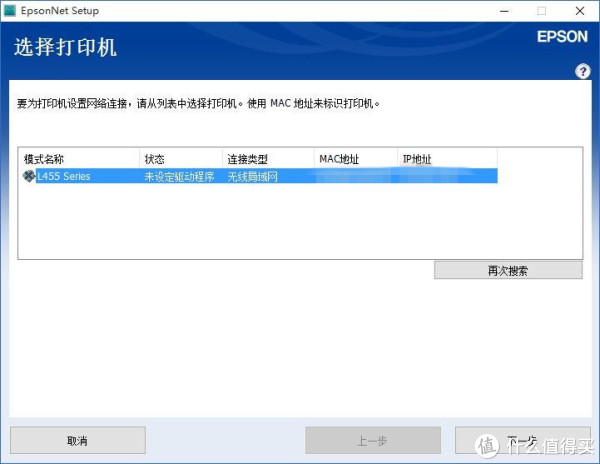
Task: Click the 上一步 previous step button
Action: 373,440
